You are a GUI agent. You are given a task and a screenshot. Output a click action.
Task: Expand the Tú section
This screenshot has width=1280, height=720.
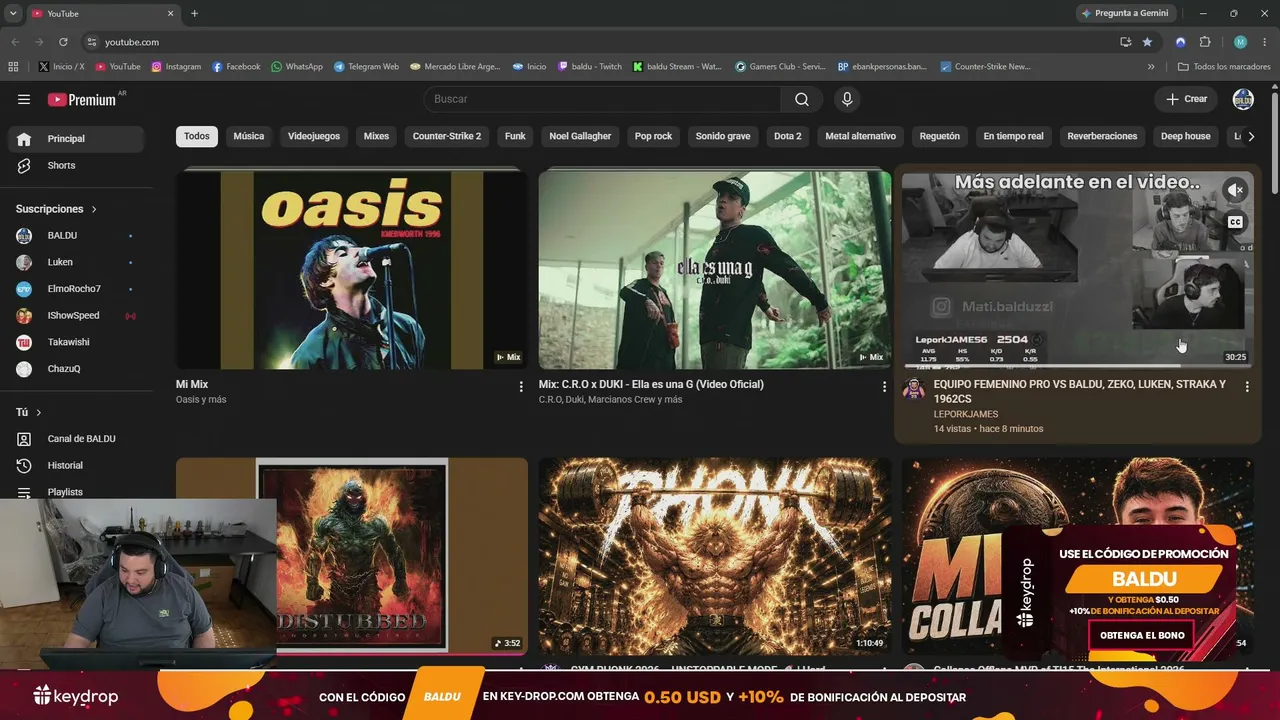click(28, 412)
